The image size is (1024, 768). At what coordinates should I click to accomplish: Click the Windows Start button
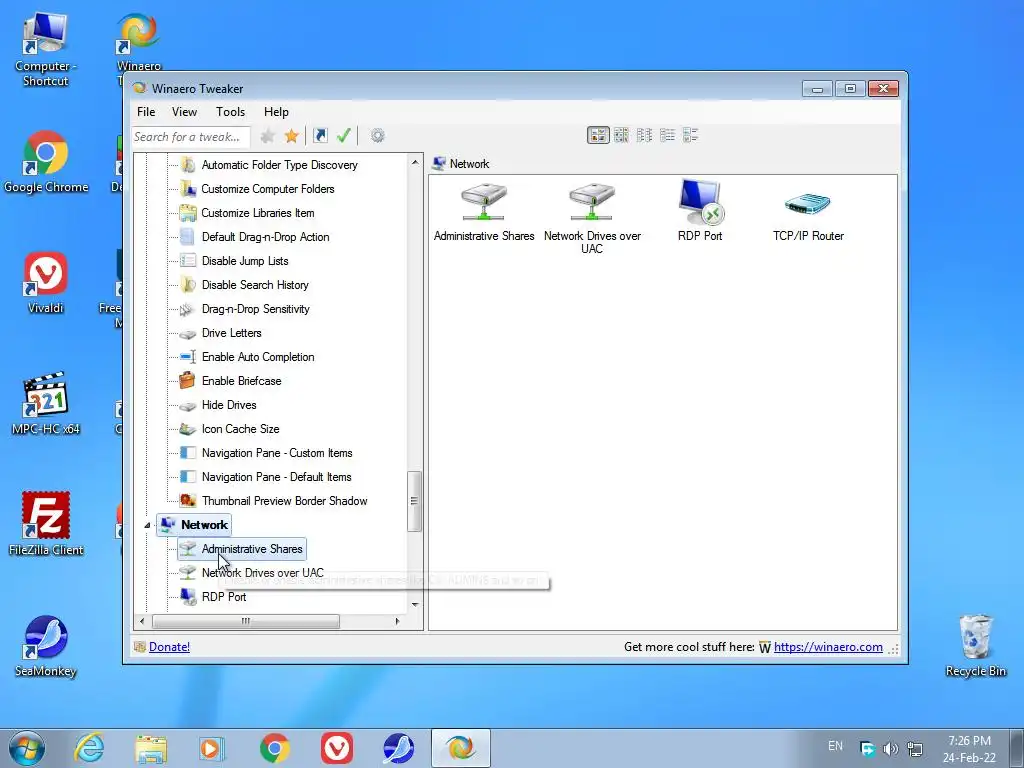[27, 748]
